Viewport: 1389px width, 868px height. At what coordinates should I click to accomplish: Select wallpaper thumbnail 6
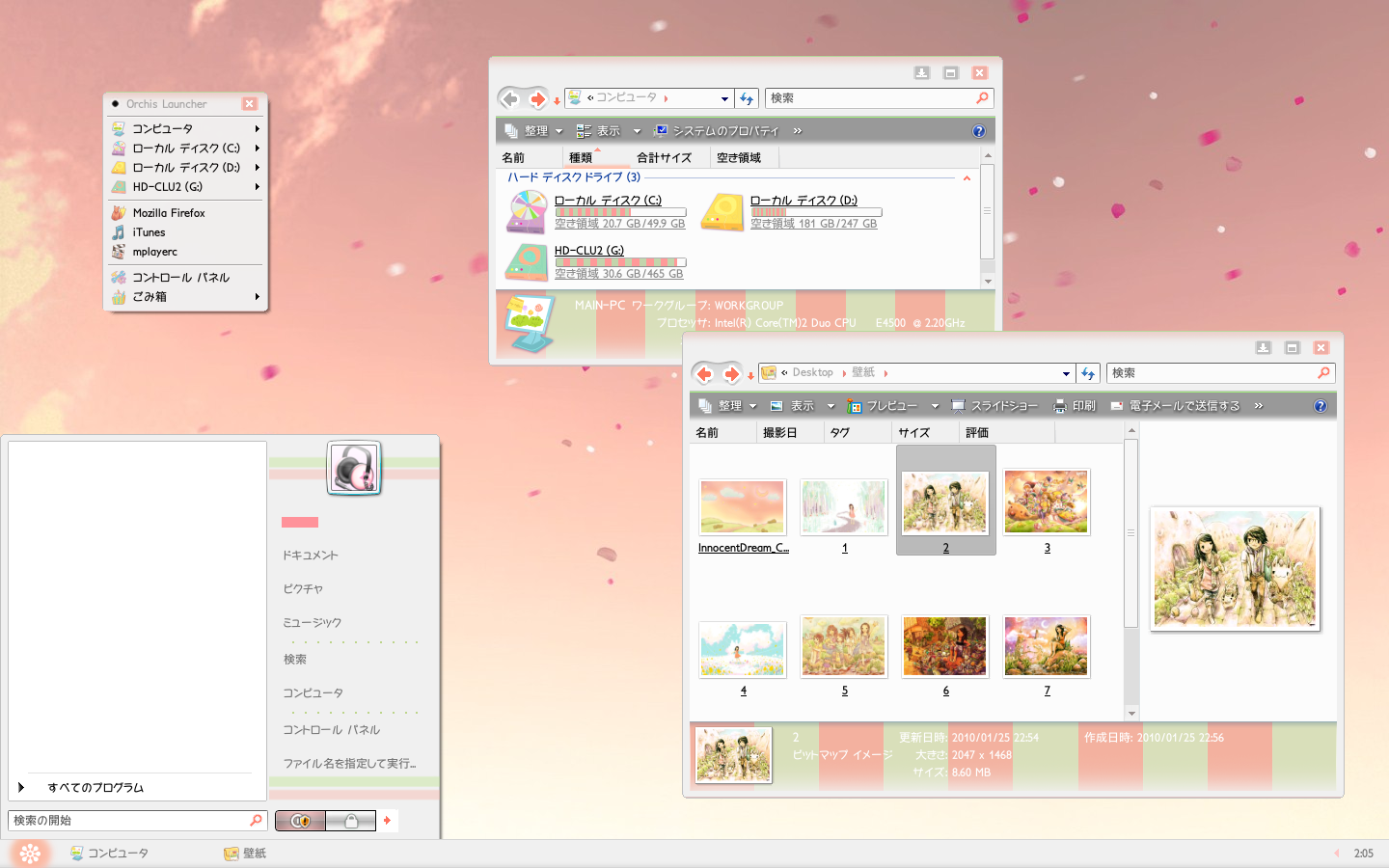pyautogui.click(x=945, y=646)
